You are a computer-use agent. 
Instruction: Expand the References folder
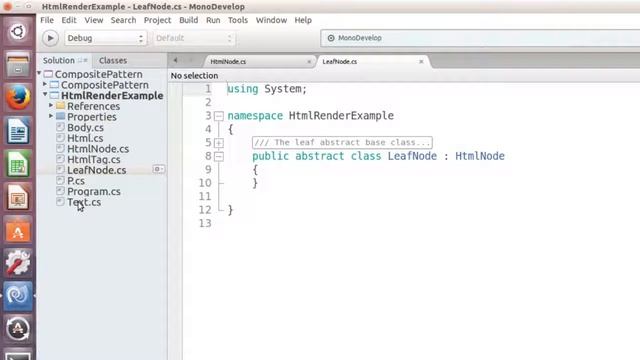point(51,105)
